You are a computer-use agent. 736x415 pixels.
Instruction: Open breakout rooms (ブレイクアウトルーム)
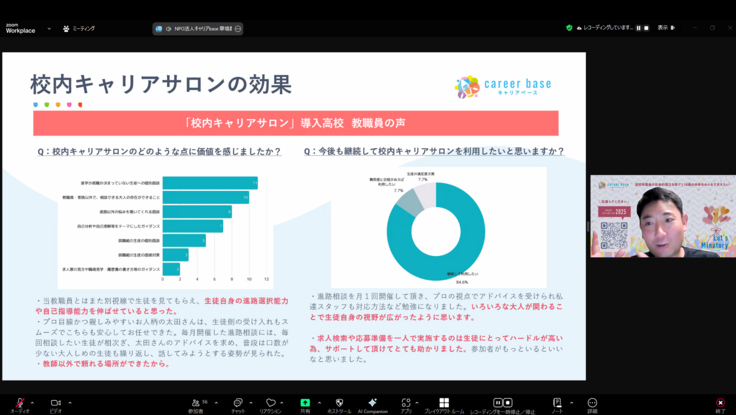pyautogui.click(x=443, y=403)
